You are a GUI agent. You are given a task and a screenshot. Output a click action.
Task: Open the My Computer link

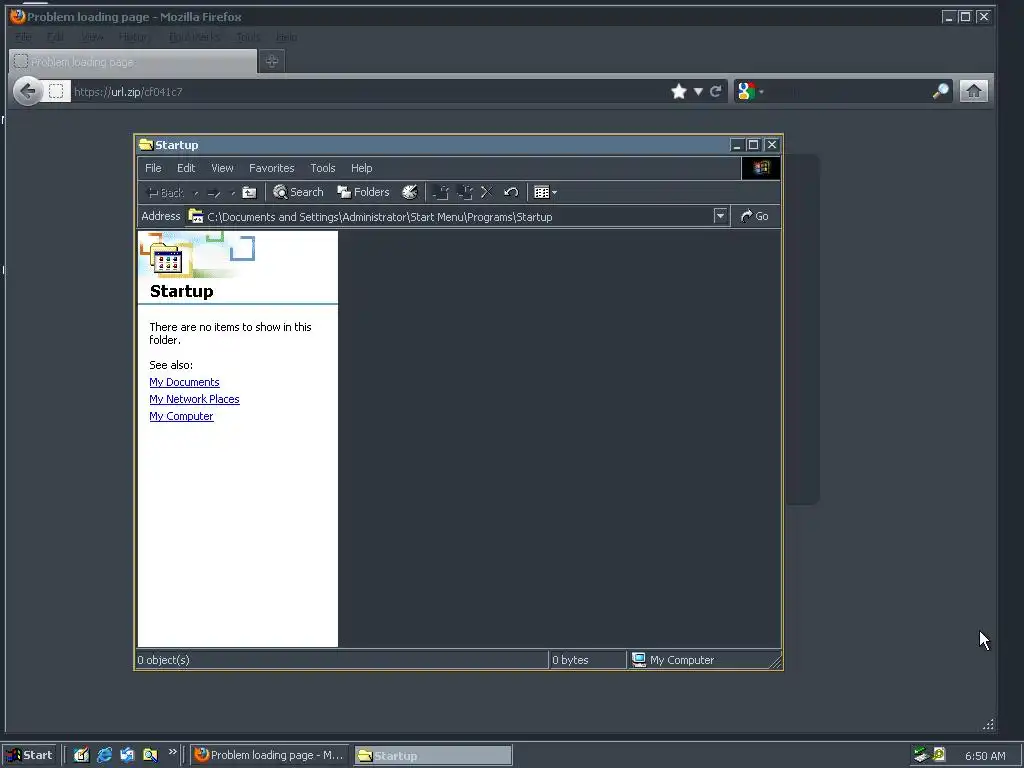coord(181,416)
